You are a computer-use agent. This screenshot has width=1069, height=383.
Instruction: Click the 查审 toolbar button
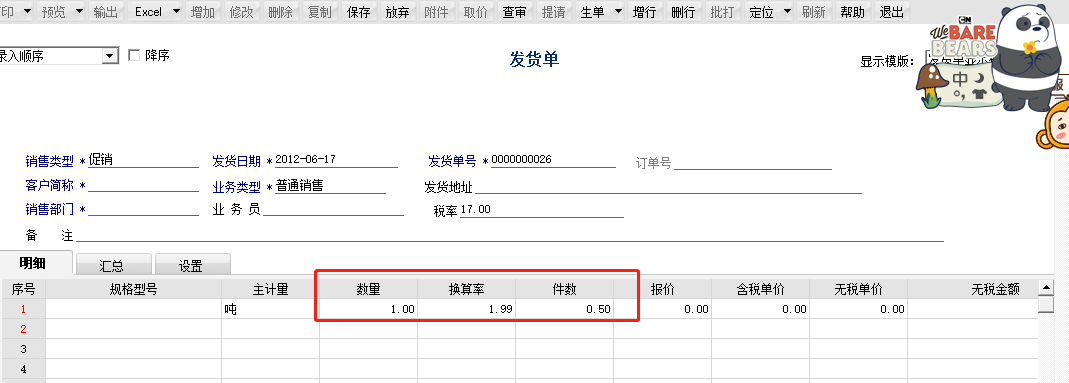pos(514,12)
